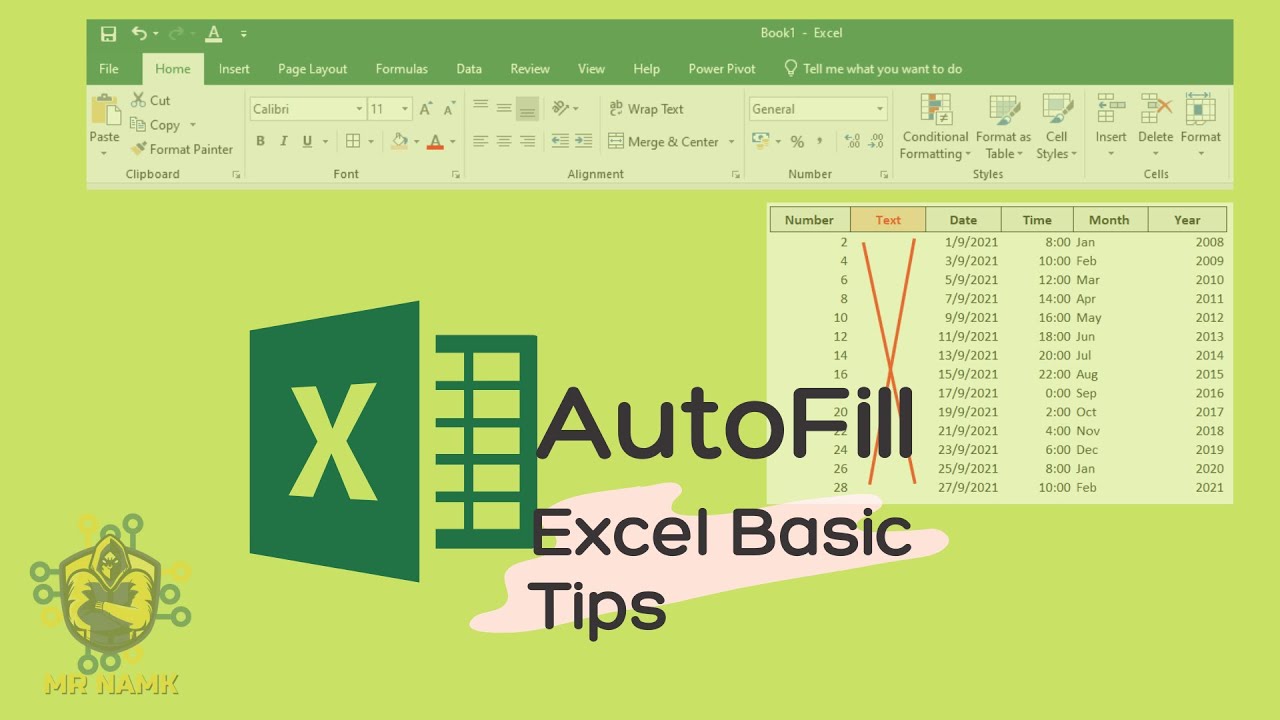1280x720 pixels.
Task: Toggle Wrap Text
Action: click(x=646, y=109)
